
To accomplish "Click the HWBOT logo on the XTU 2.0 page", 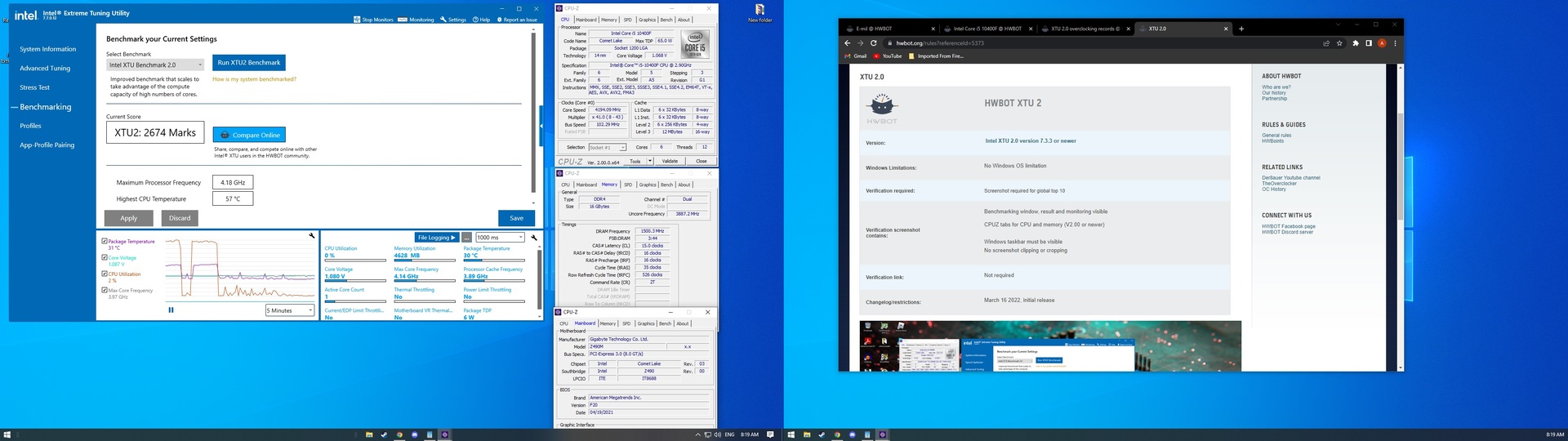I will coord(882,109).
